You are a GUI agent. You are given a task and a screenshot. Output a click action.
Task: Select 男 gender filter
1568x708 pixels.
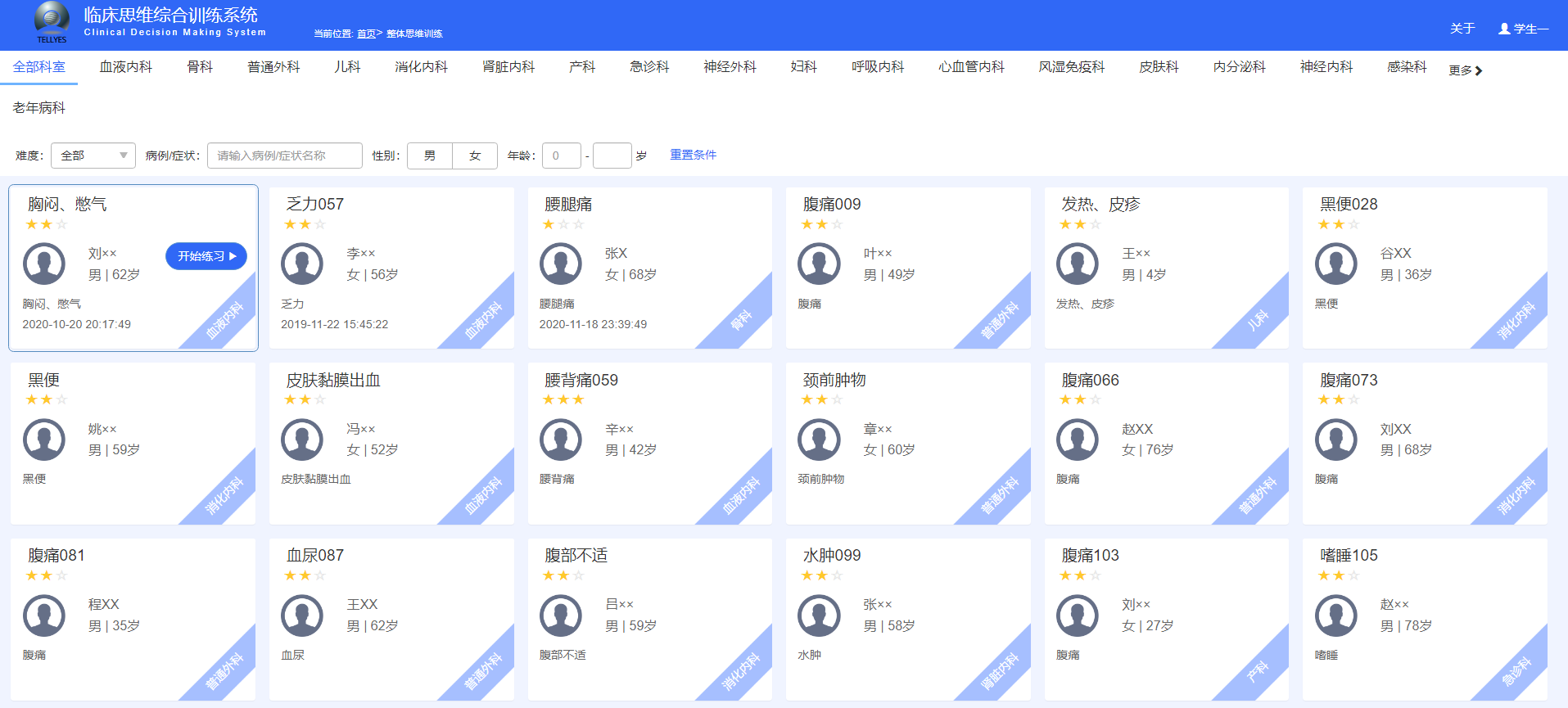430,156
